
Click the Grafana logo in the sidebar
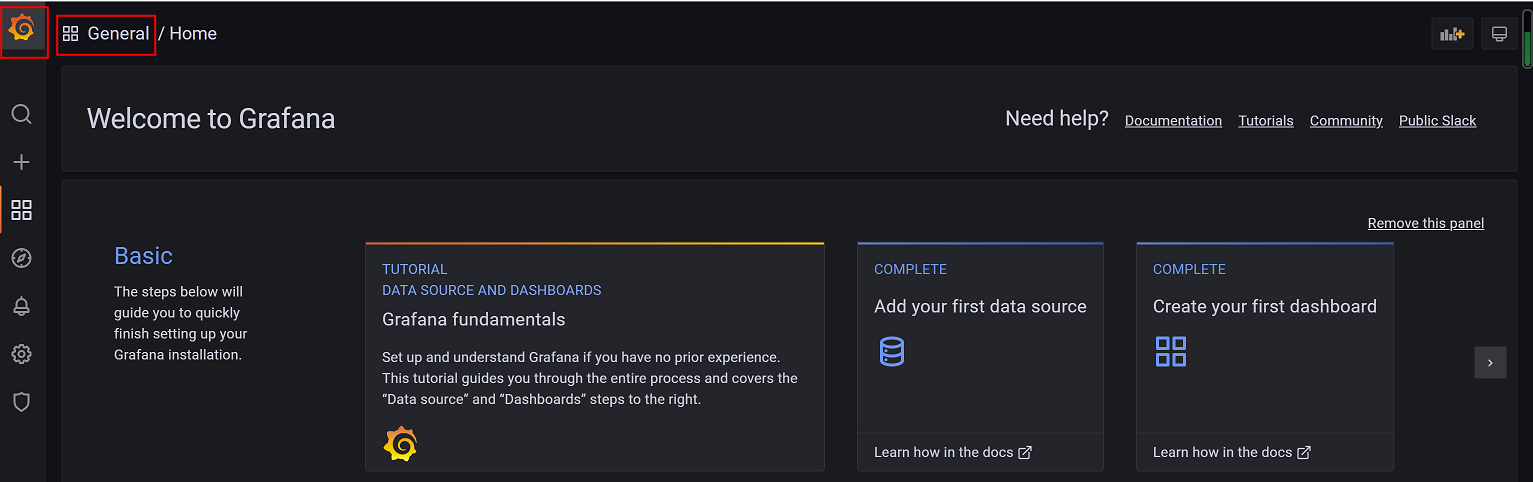point(22,30)
